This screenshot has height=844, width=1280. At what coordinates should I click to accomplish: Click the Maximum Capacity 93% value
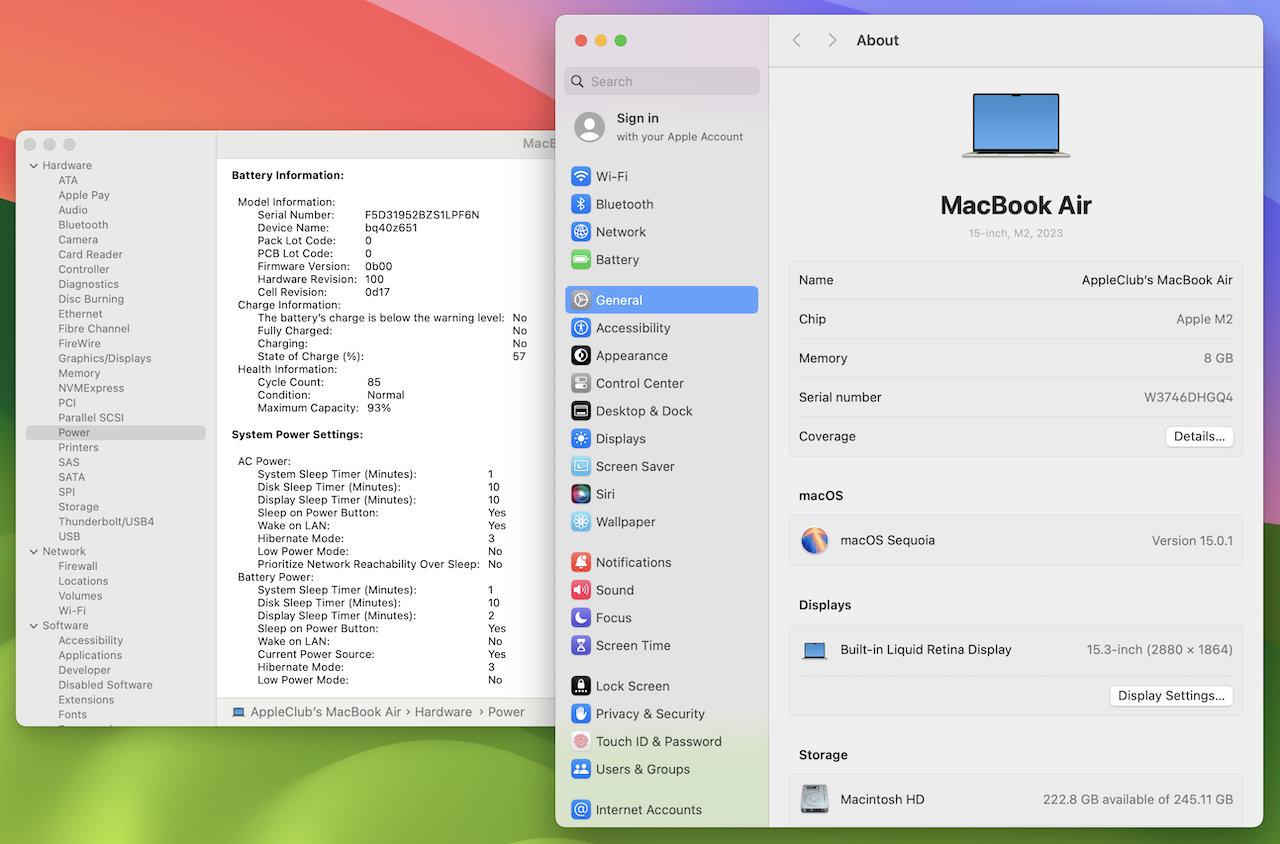point(379,408)
